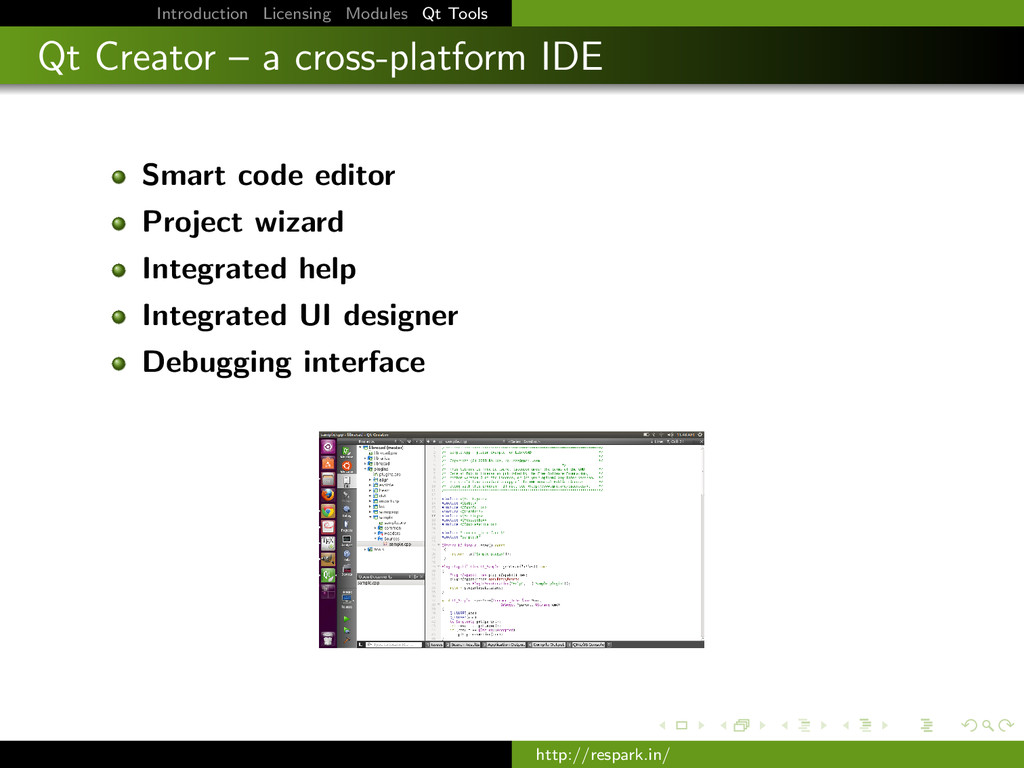The height and width of the screenshot is (768, 1024).
Task: Click the subsection lines navigation icon
Action: click(805, 726)
